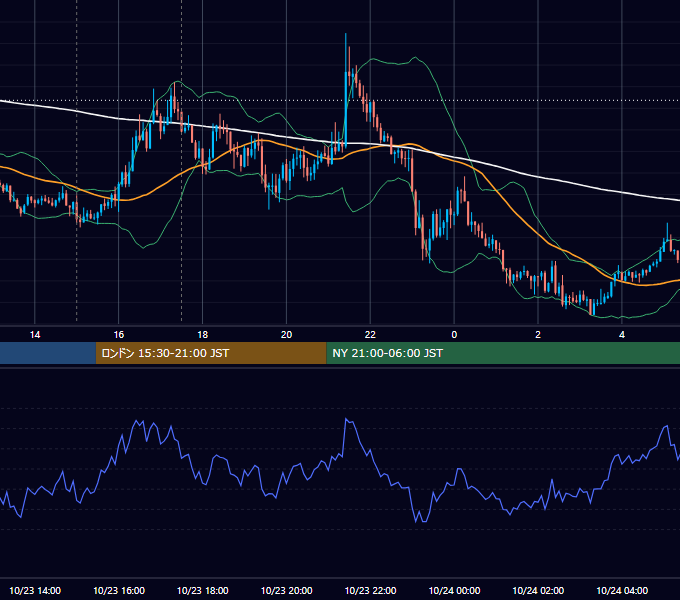This screenshot has height=600, width=680.
Task: Click the 20 hour label on the price chart axis
Action: [286, 335]
